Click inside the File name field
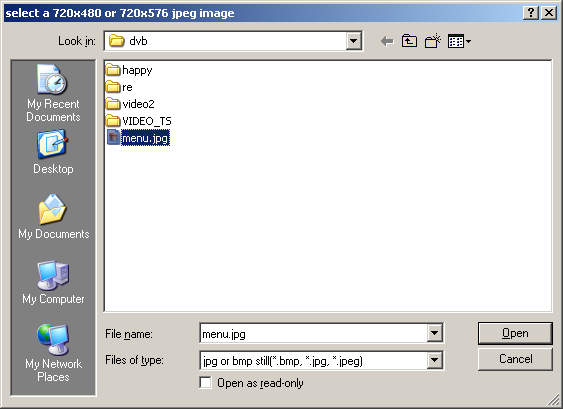The width and height of the screenshot is (563, 409). [313, 334]
